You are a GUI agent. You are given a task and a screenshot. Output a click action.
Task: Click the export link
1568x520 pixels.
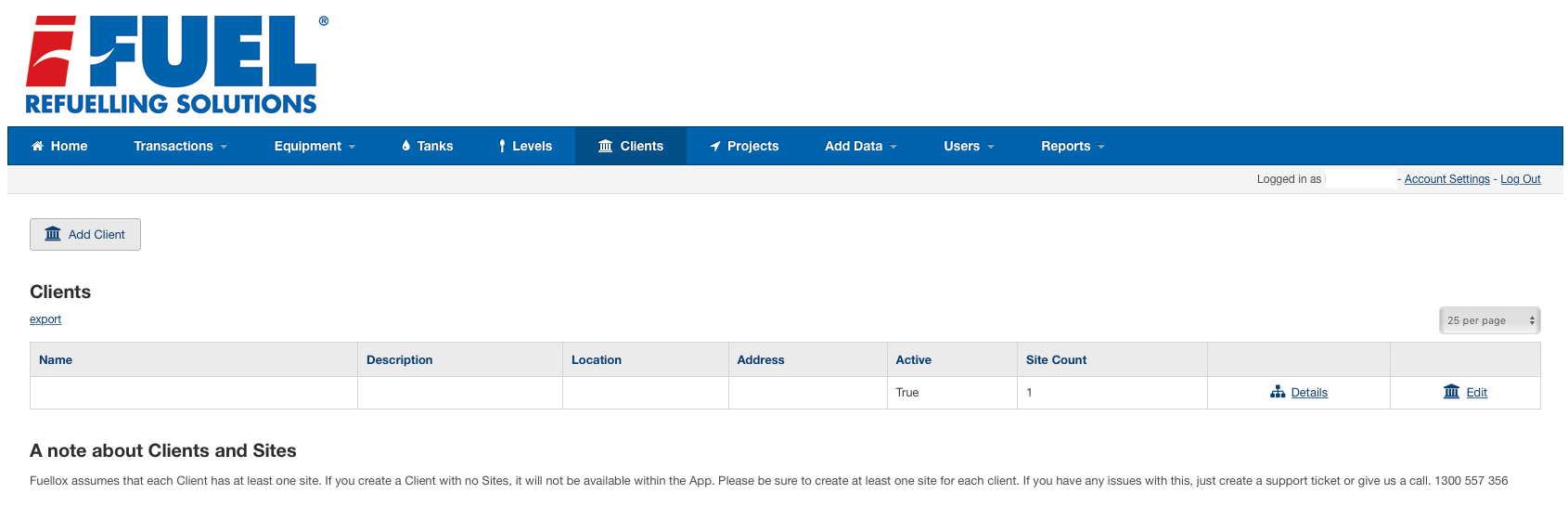tap(45, 319)
